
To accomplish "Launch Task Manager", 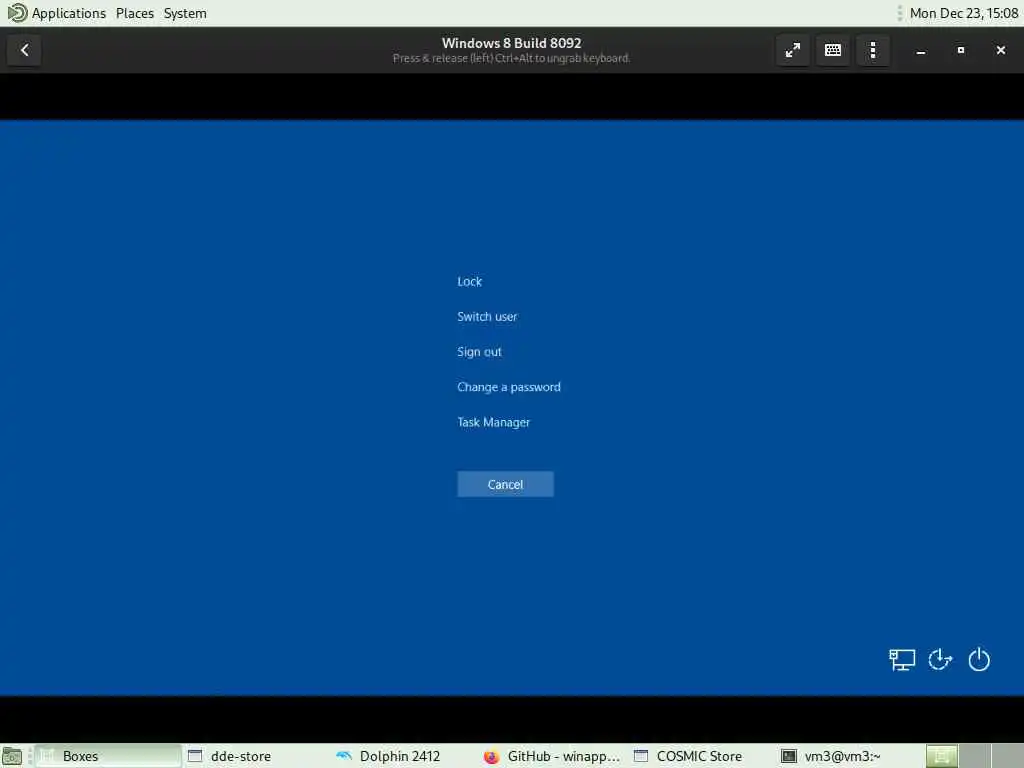I will [494, 423].
